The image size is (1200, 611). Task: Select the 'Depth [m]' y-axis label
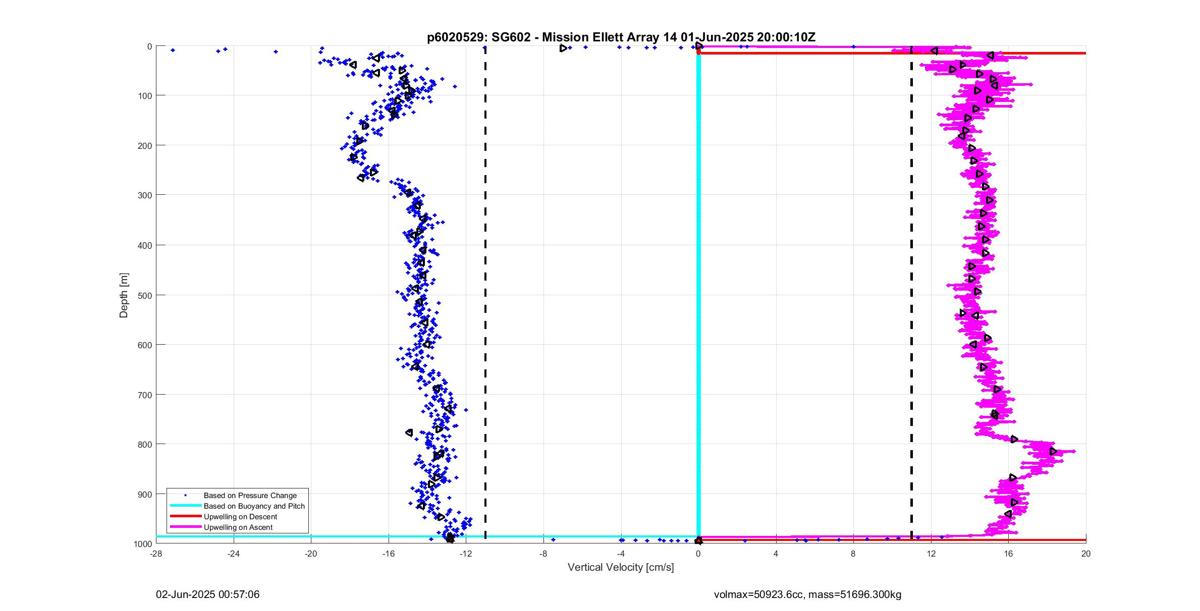(x=124, y=295)
